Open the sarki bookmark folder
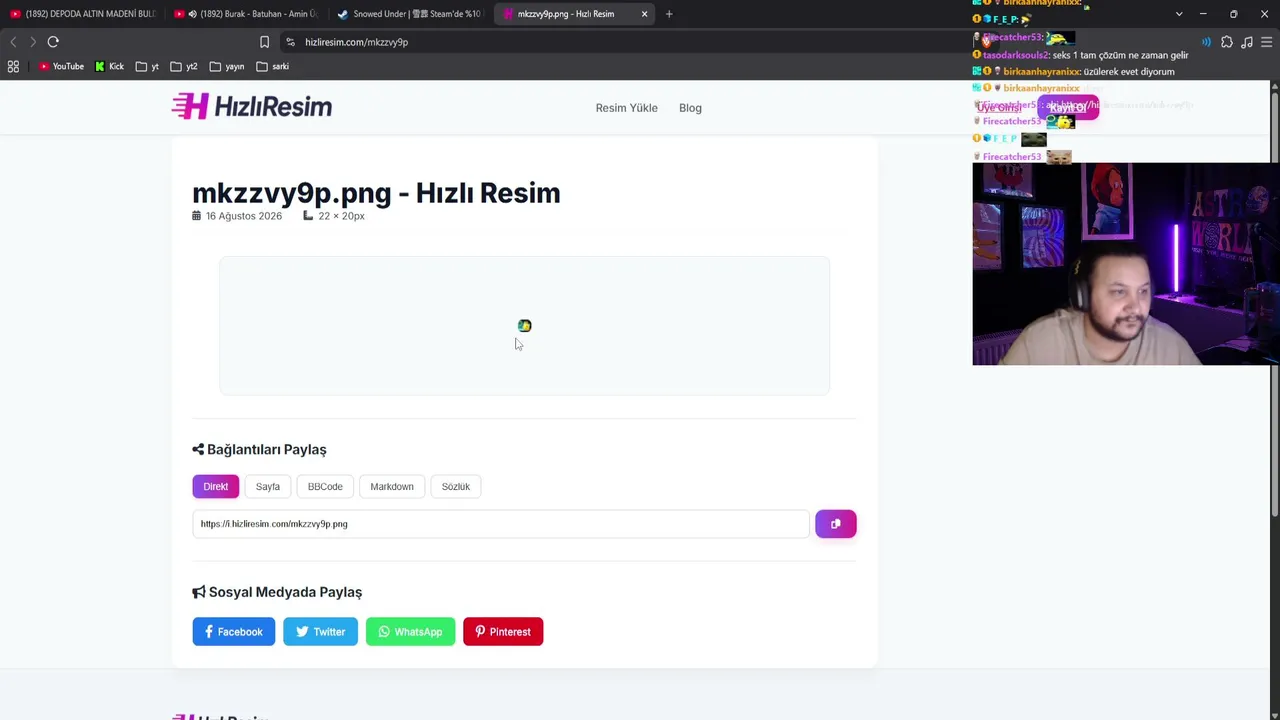The height and width of the screenshot is (720, 1280). point(272,66)
